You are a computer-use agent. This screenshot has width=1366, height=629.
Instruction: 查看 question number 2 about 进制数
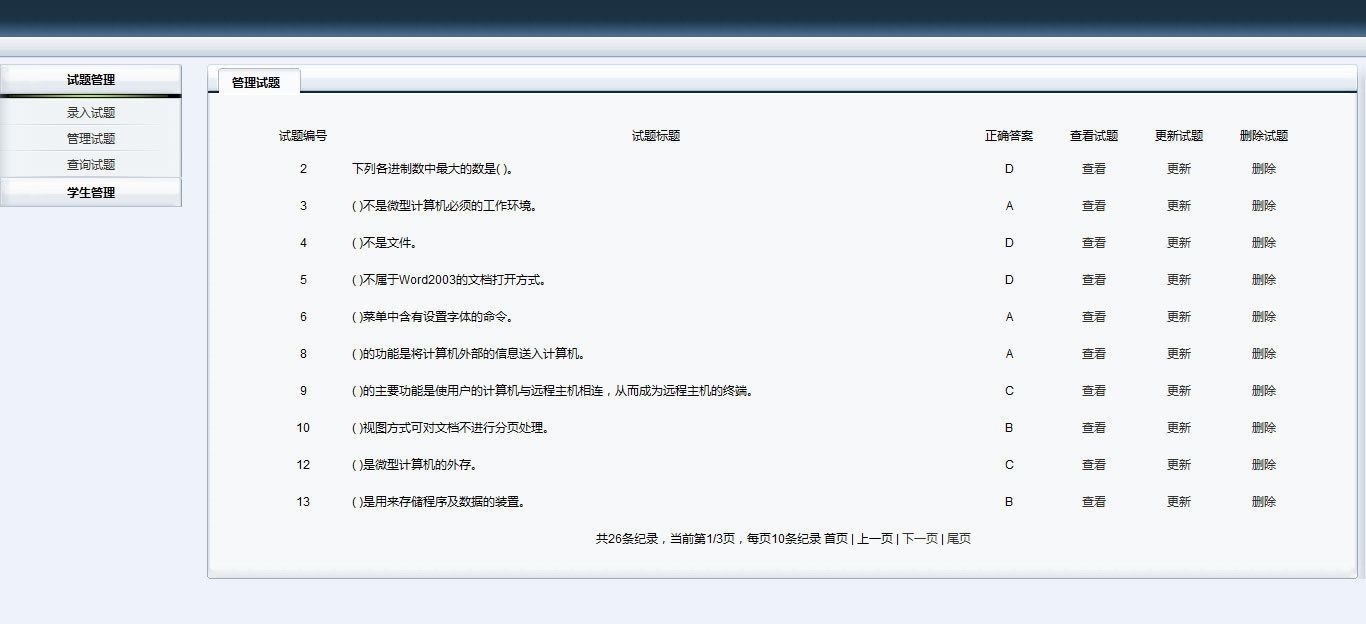[1093, 168]
